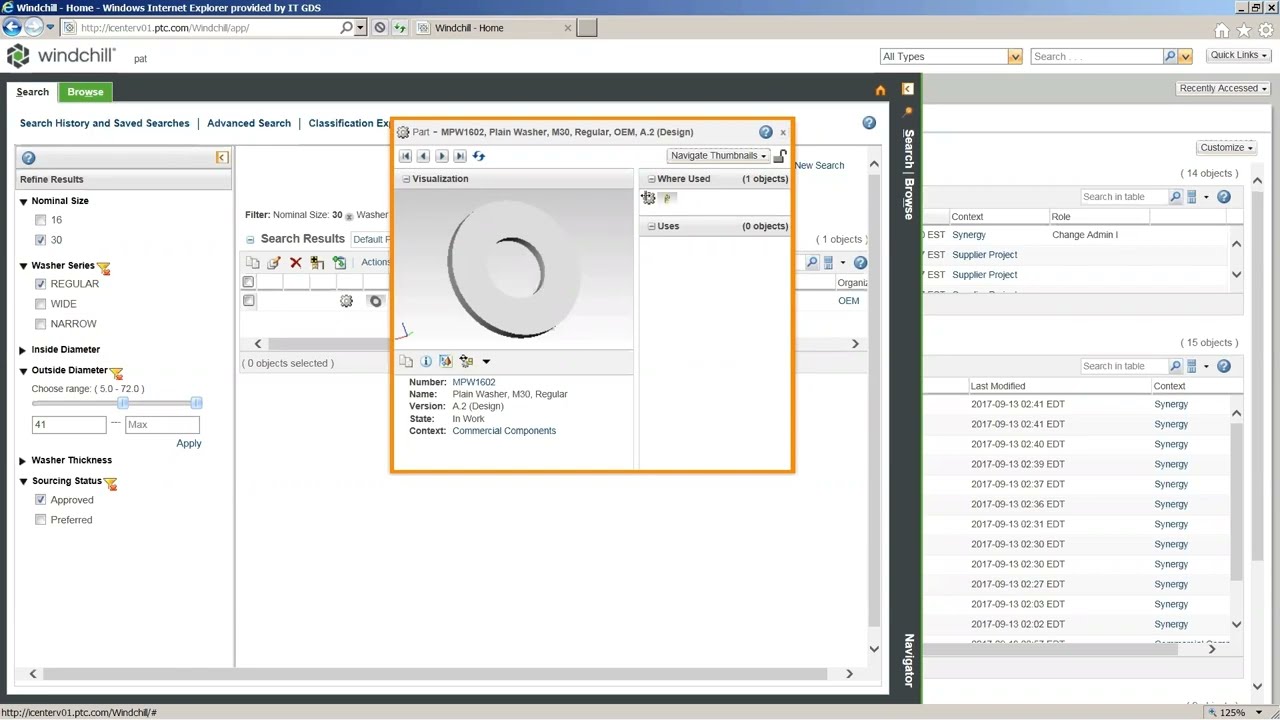Open part information page icon below visualization
The width and height of the screenshot is (1280, 720).
426,361
